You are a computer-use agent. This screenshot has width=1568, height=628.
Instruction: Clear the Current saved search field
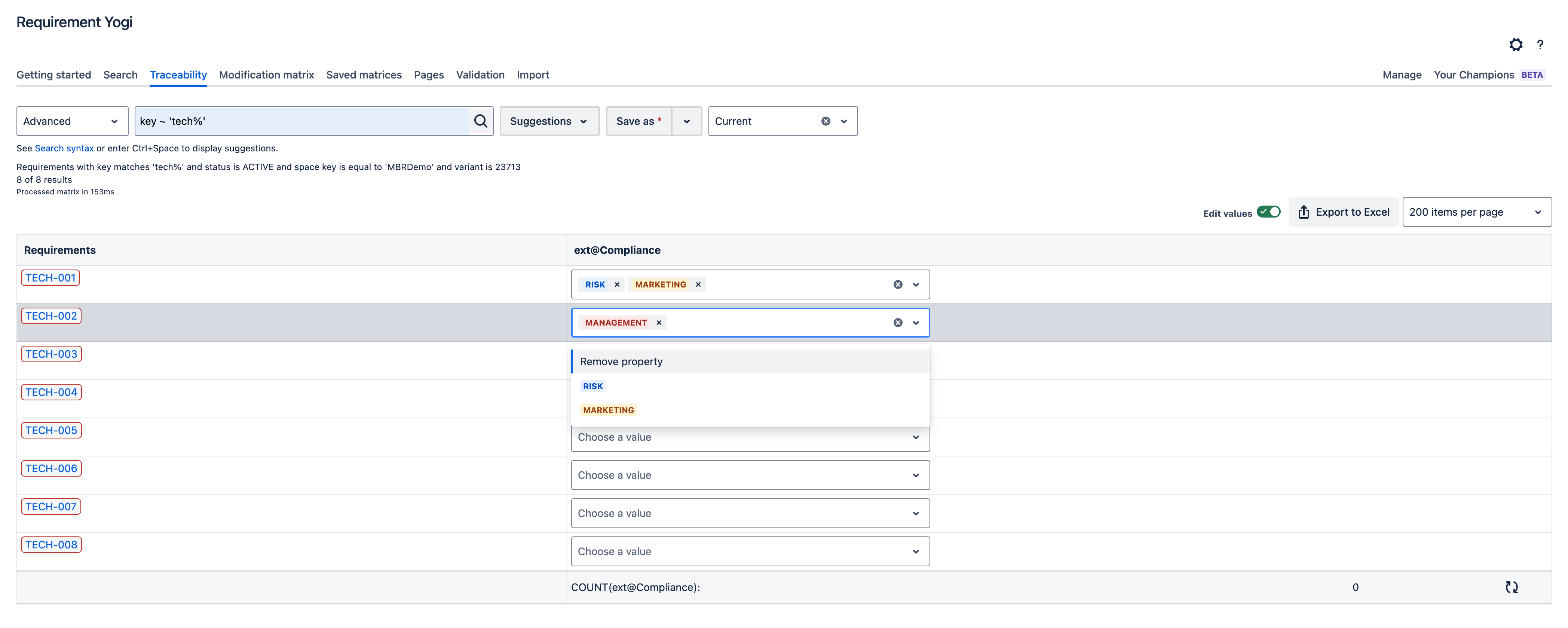click(x=826, y=120)
